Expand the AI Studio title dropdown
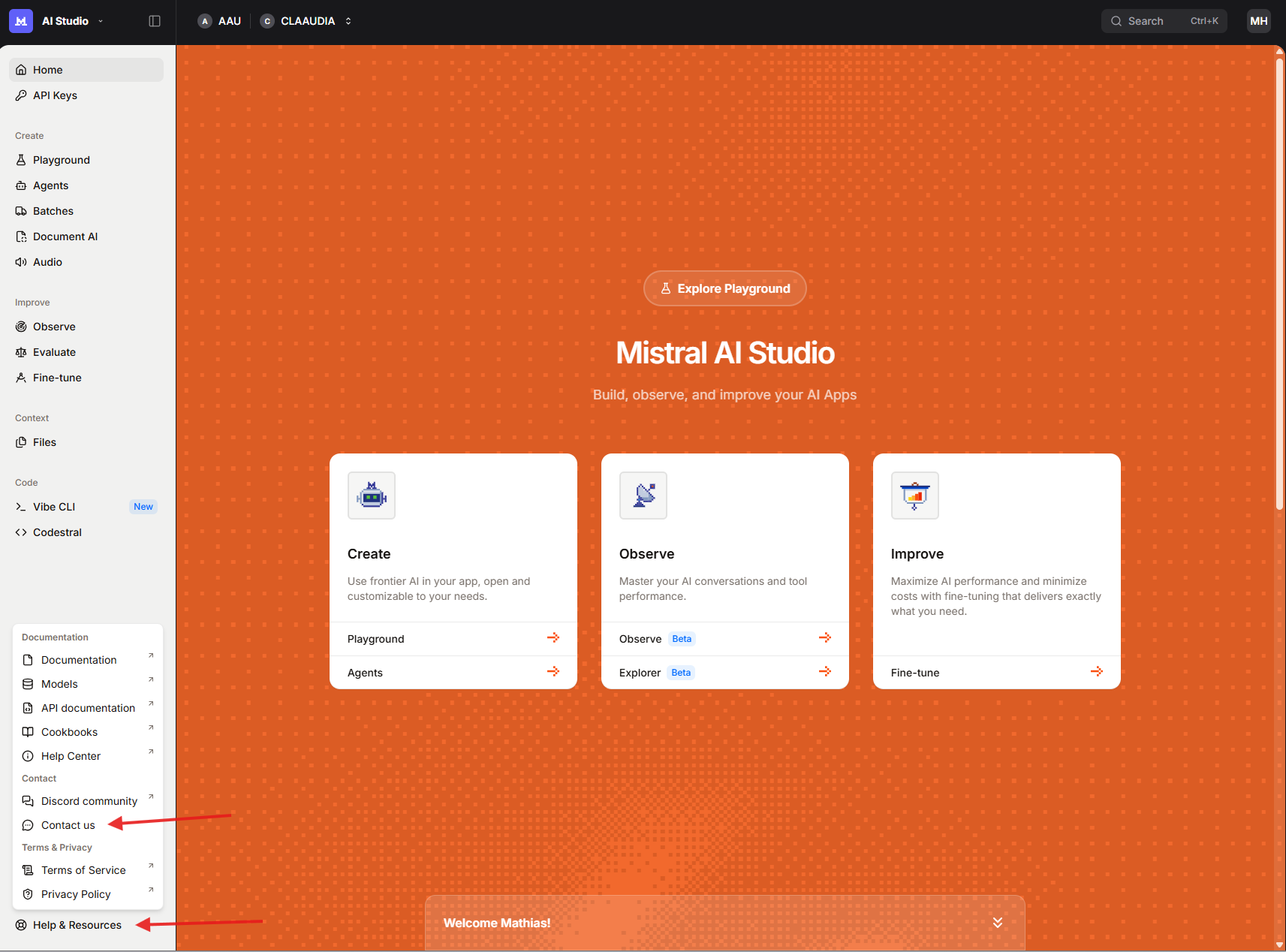1286x952 pixels. (99, 20)
